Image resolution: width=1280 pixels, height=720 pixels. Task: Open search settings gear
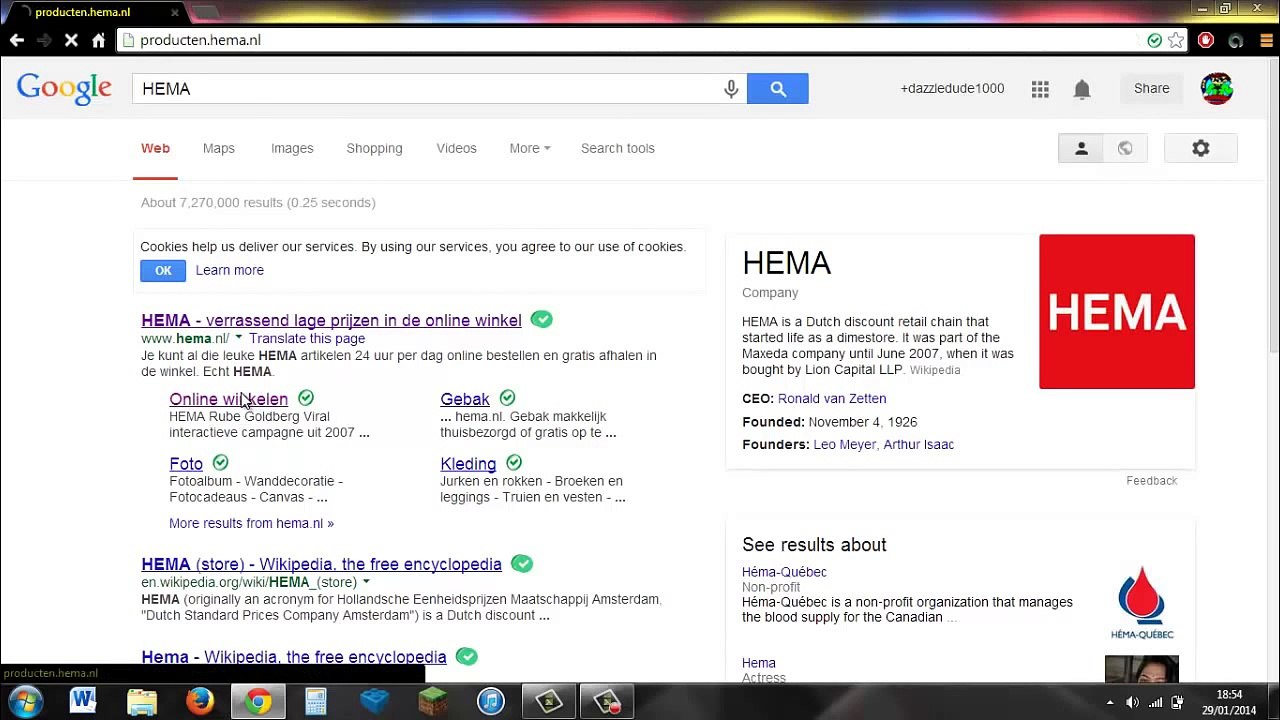coord(1201,148)
